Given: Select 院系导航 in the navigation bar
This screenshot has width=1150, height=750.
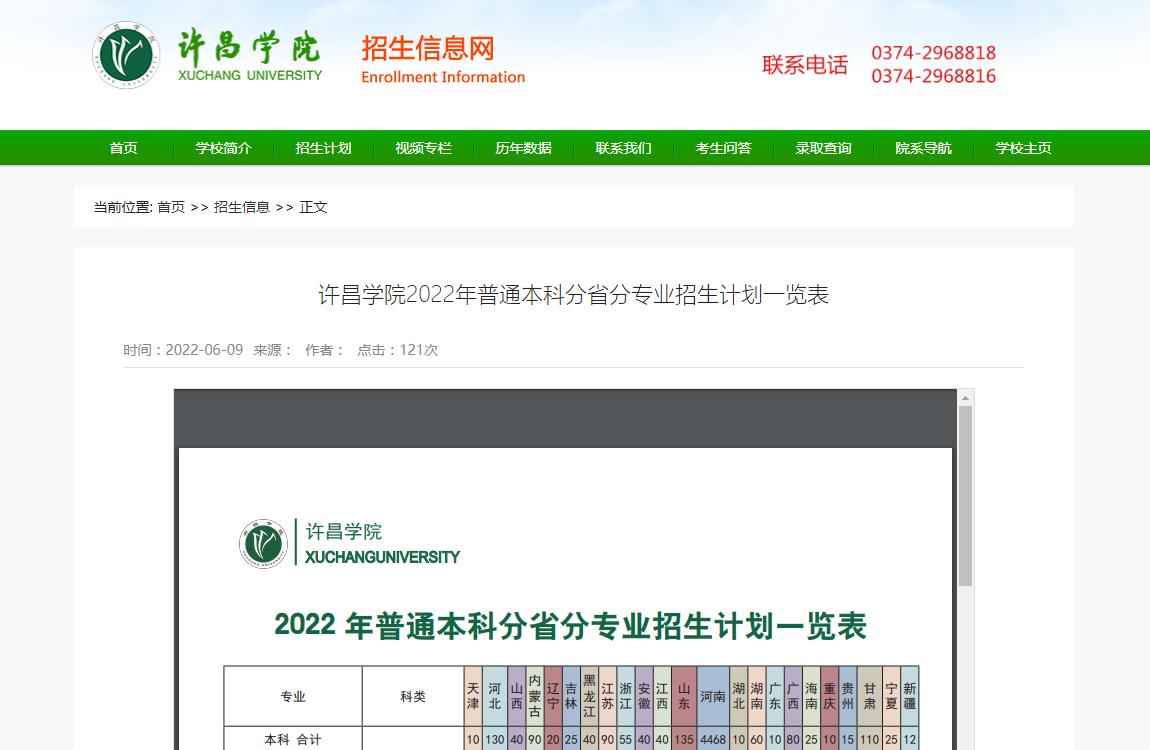Looking at the screenshot, I should [x=923, y=148].
